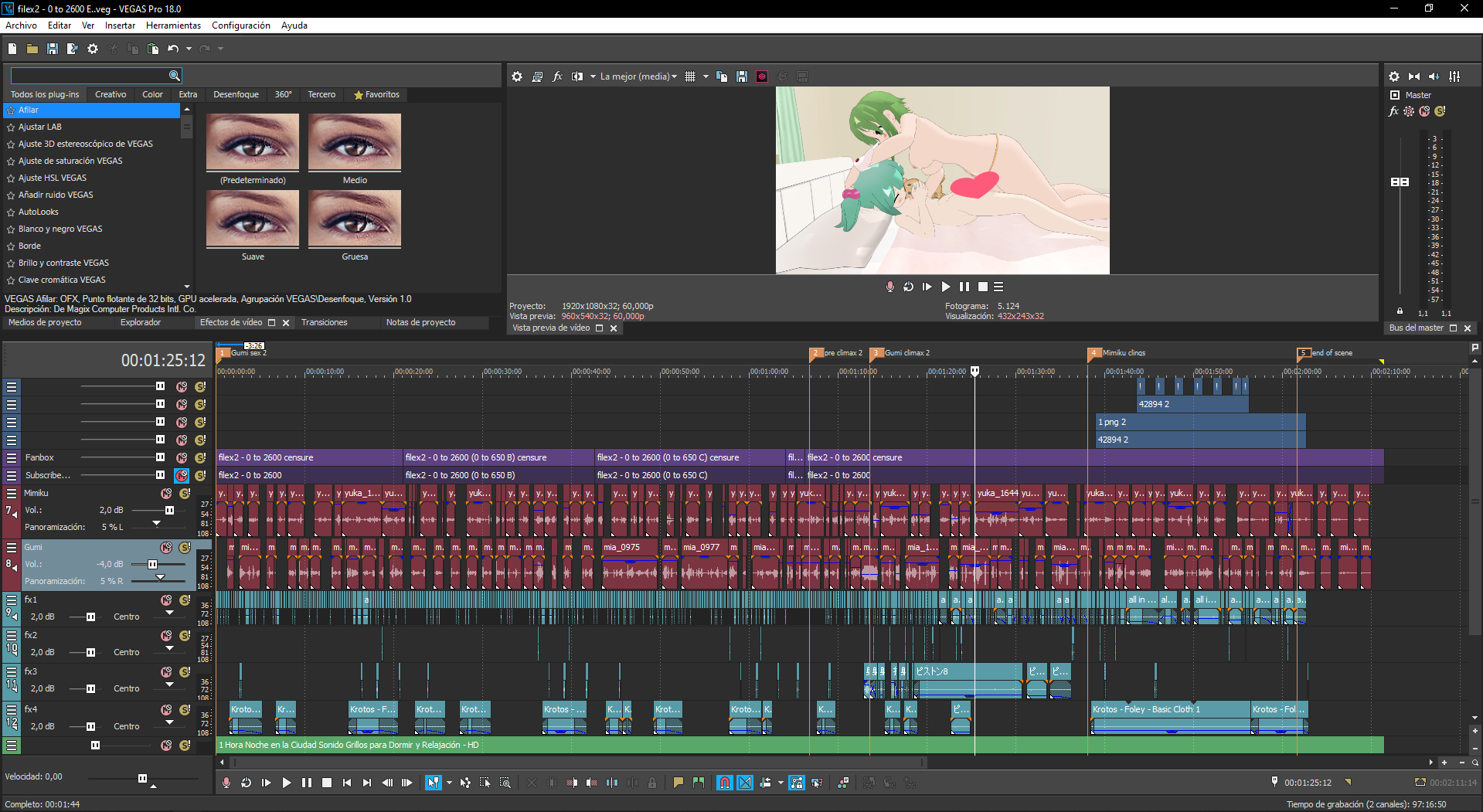
Task: Open the edit tool selector dropdown arrow
Action: tap(449, 783)
